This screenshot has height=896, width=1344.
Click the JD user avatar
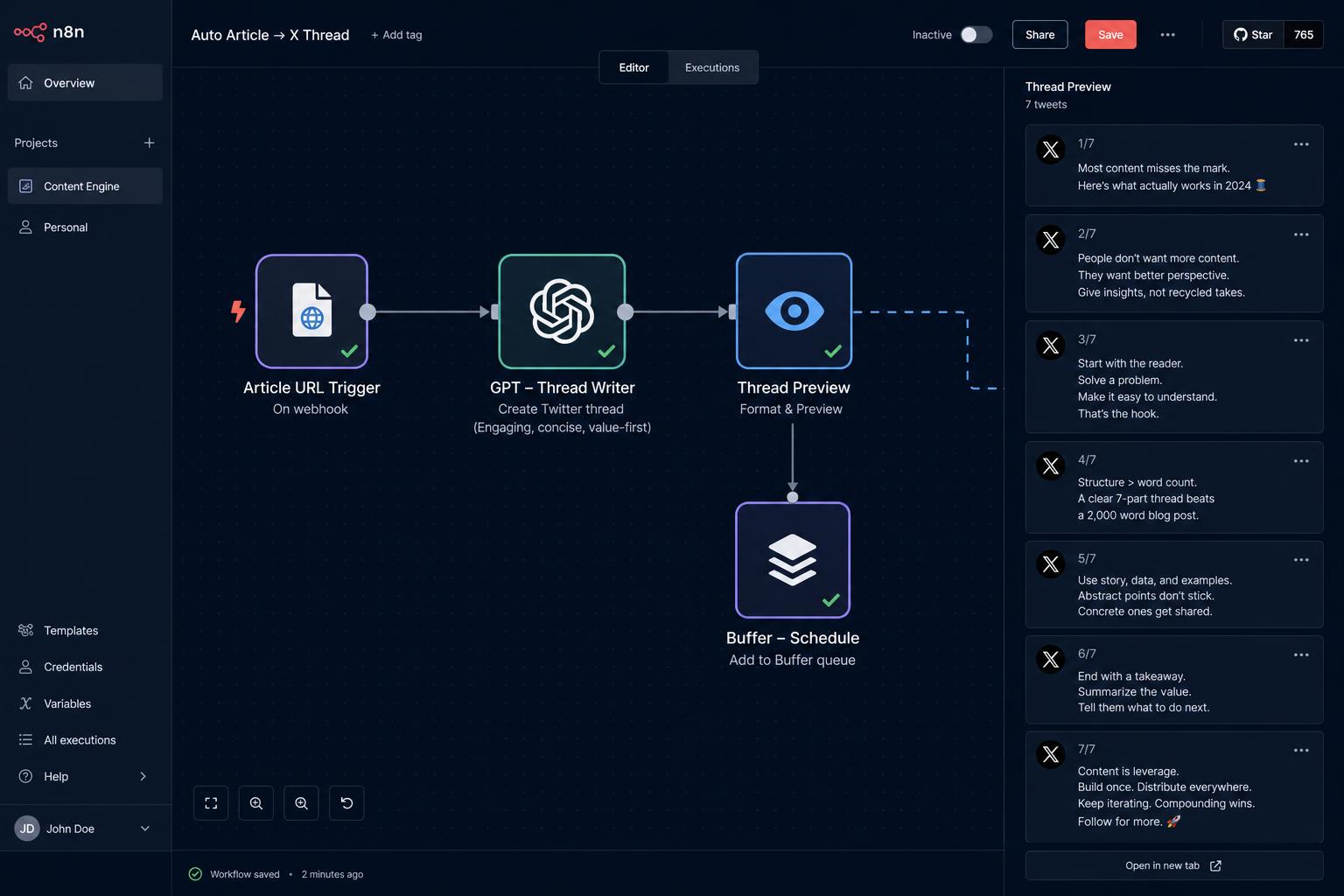coord(27,829)
